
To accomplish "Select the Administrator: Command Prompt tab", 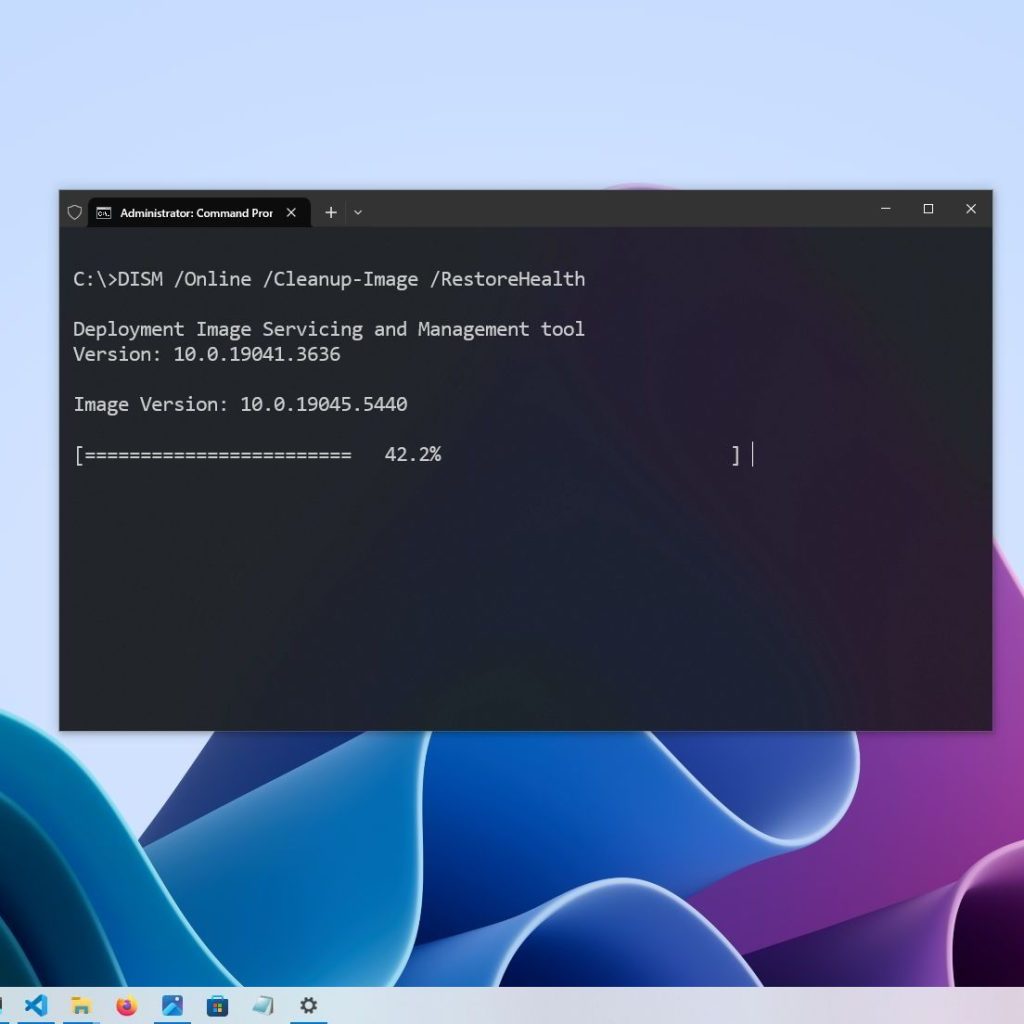I will pyautogui.click(x=195, y=213).
